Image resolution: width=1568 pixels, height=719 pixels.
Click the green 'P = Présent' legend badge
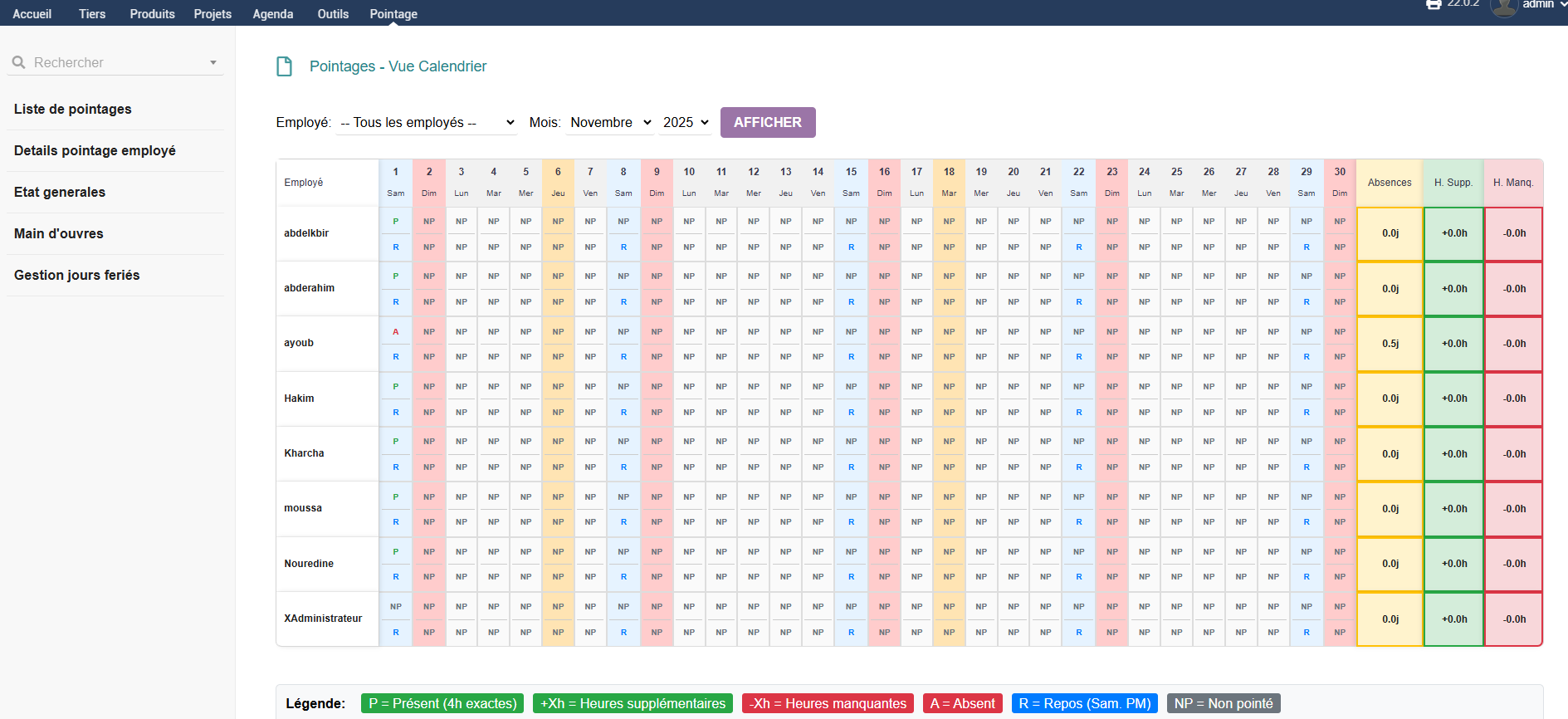[442, 703]
